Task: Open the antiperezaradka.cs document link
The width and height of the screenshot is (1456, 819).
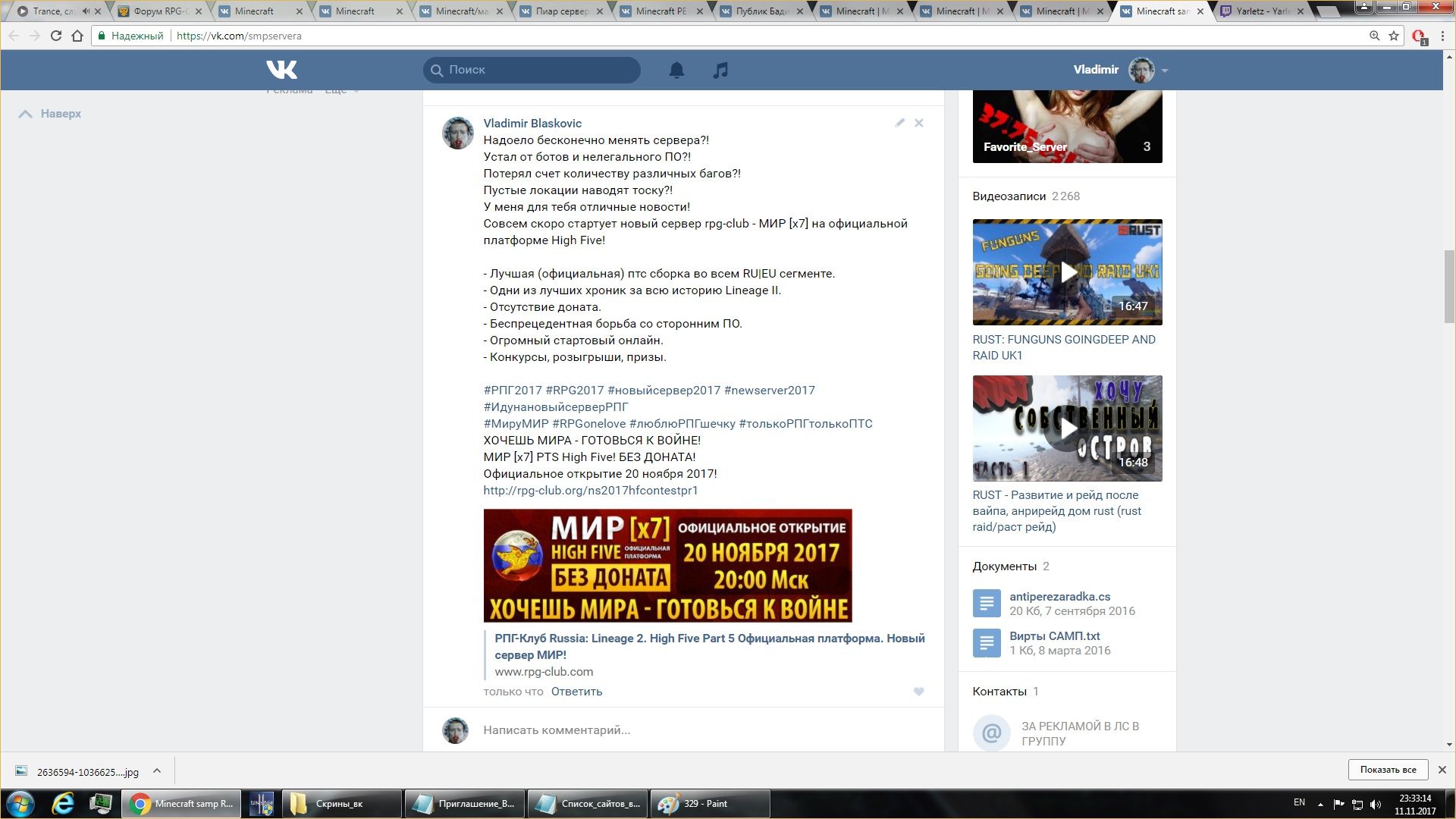Action: coord(1059,597)
